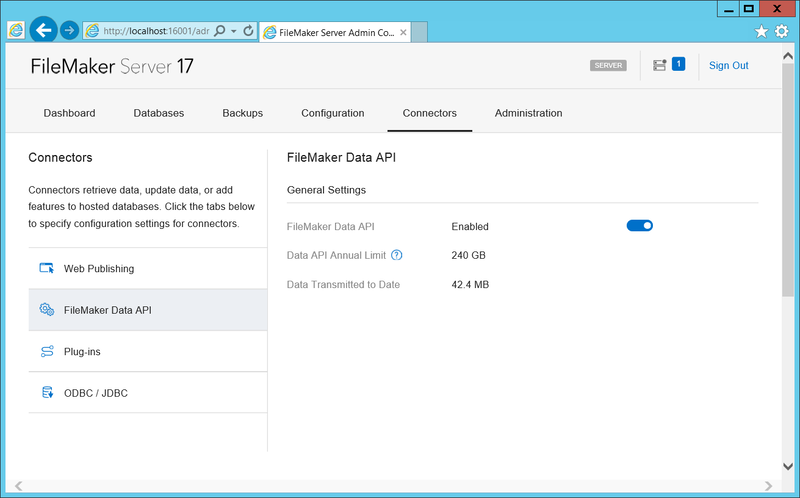The image size is (800, 498).
Task: Click the ODBC / JDBC database icon
Action: click(x=46, y=393)
